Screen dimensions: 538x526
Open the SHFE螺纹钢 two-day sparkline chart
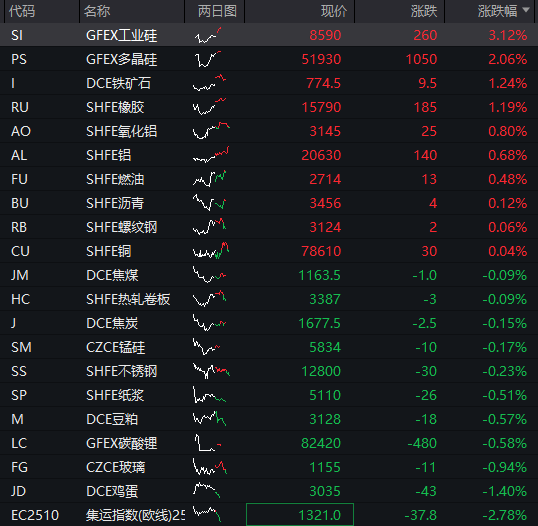click(209, 227)
